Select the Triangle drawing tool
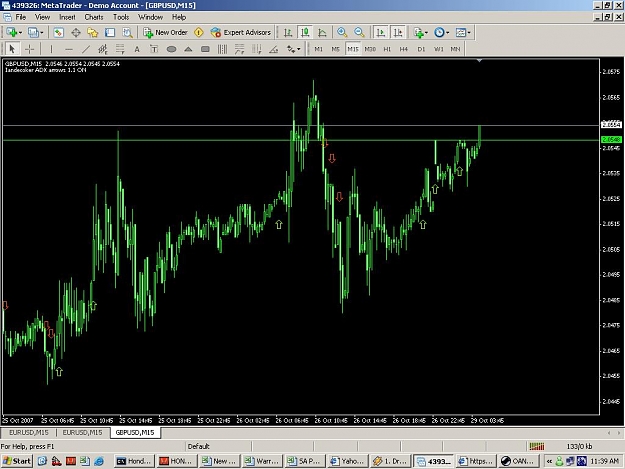Image resolution: width=625 pixels, height=469 pixels. pos(189,49)
